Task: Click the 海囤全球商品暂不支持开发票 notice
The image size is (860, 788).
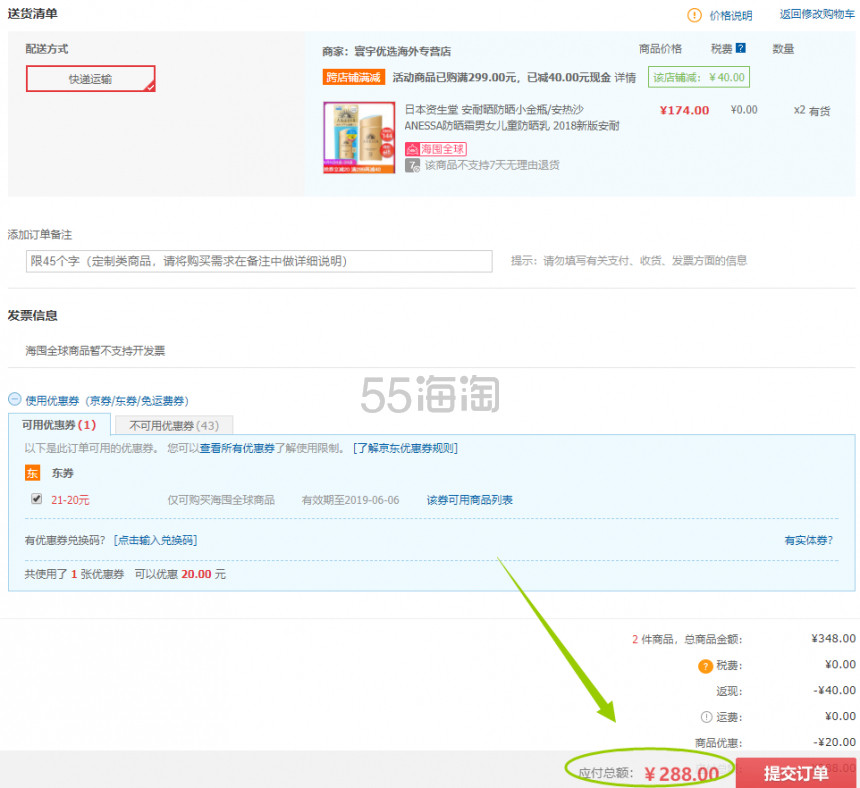Action: (95, 350)
